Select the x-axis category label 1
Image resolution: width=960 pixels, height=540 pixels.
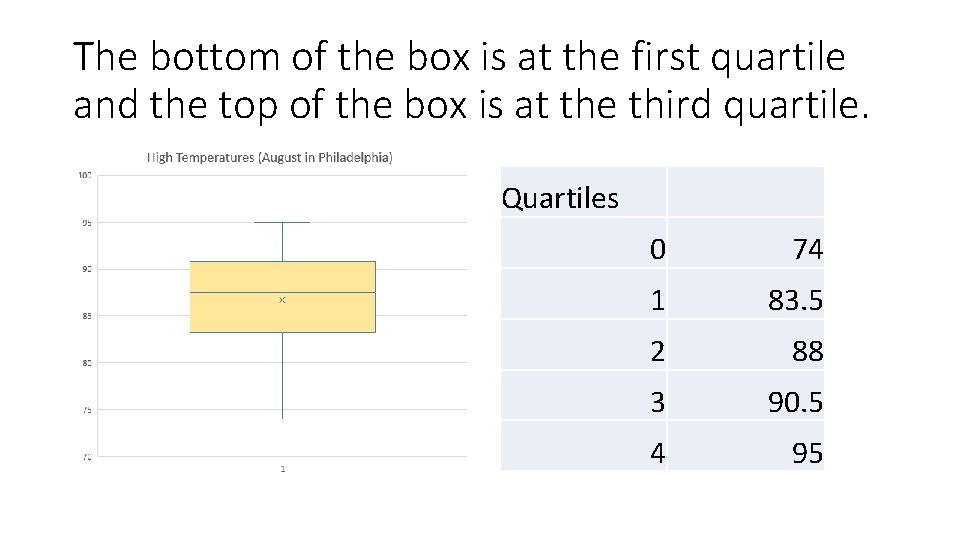point(282,468)
